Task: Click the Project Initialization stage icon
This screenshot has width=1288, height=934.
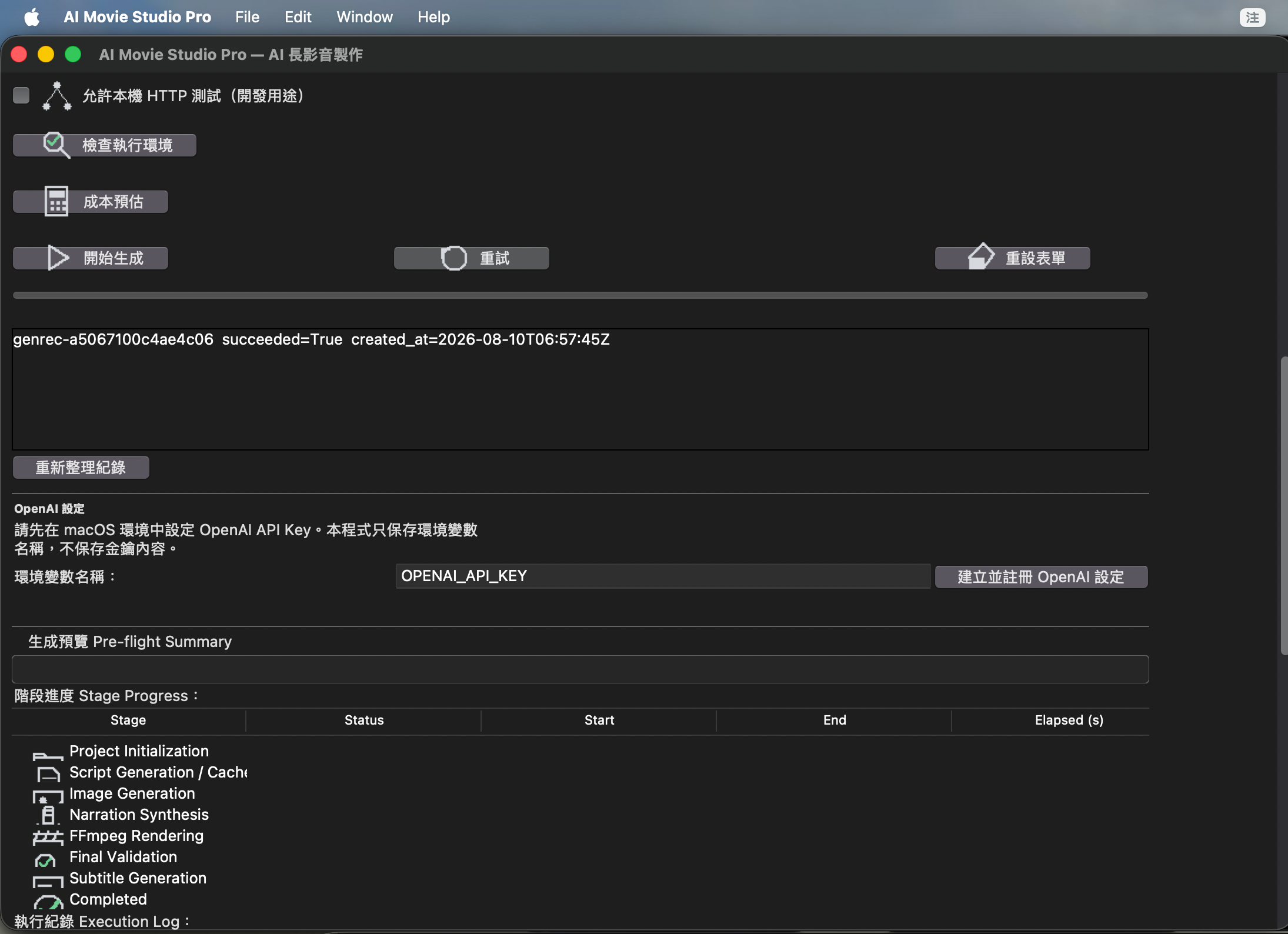Action: pyautogui.click(x=48, y=756)
